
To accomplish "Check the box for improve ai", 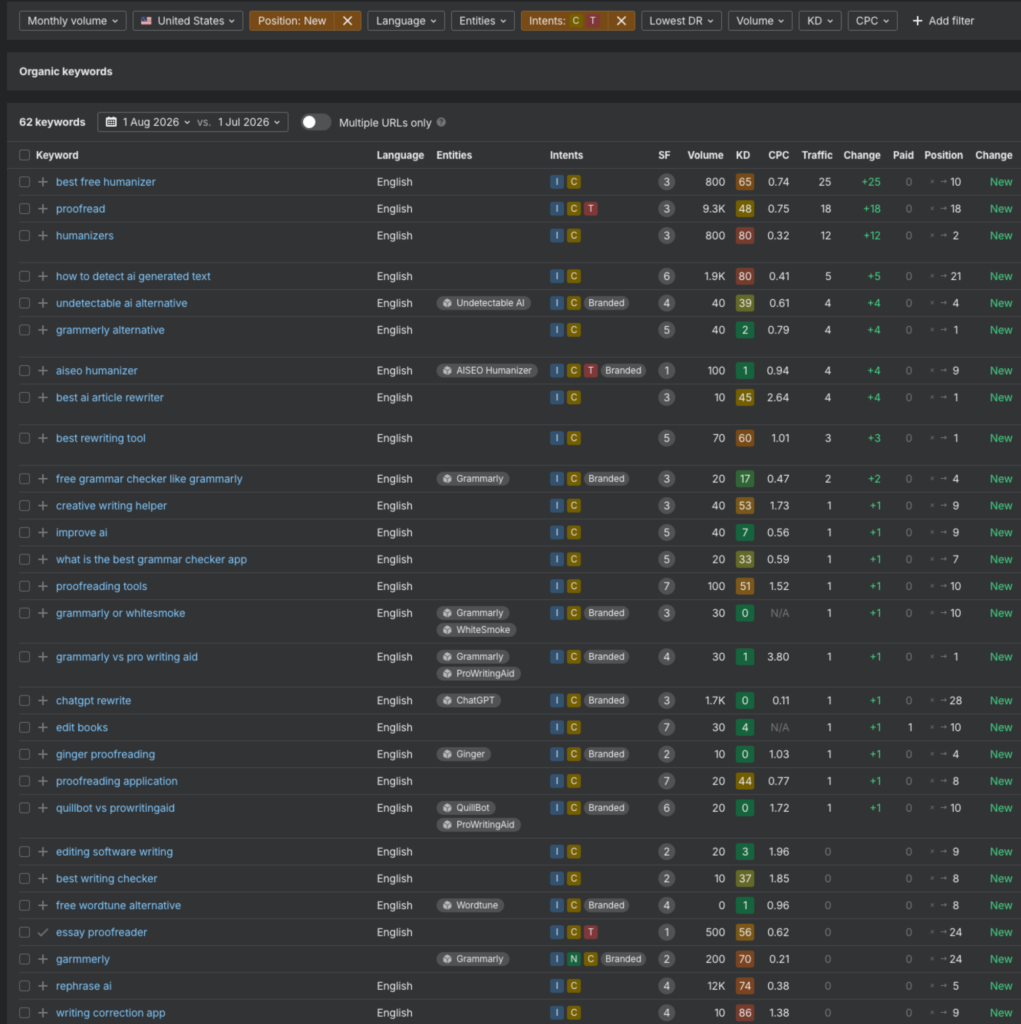I will click(24, 532).
